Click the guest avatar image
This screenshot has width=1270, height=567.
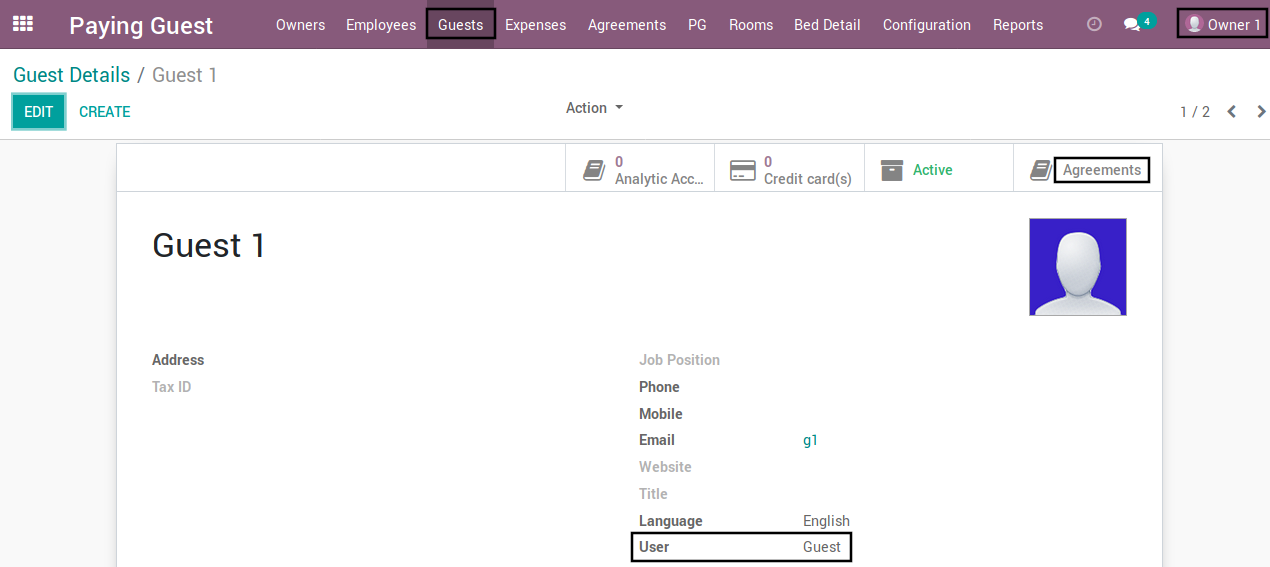click(1077, 267)
